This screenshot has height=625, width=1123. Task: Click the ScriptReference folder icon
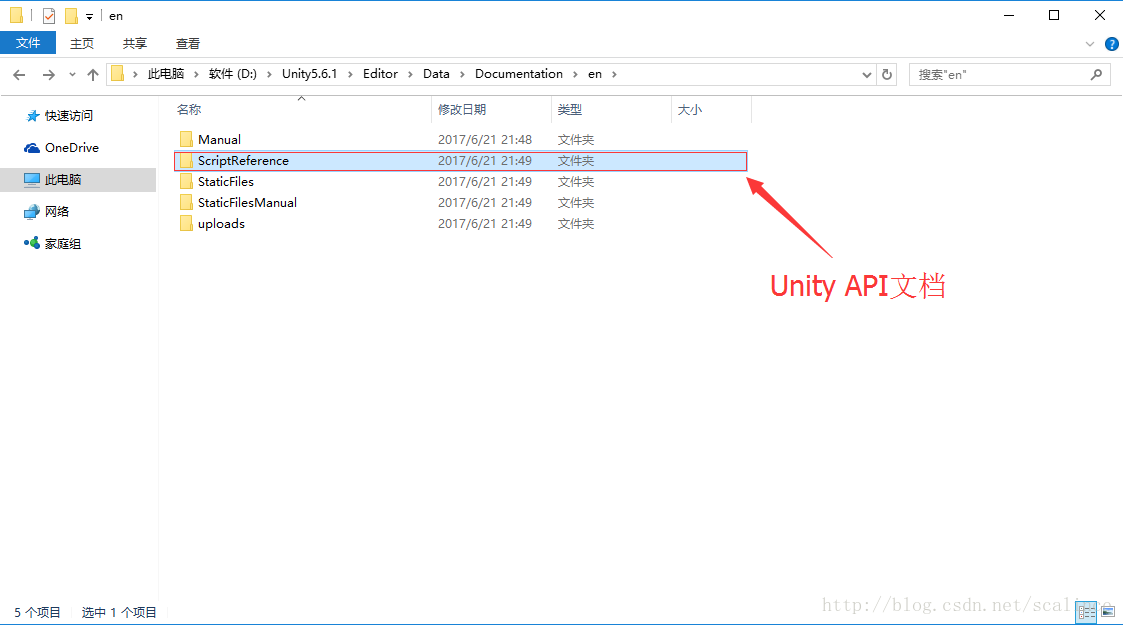coord(186,160)
